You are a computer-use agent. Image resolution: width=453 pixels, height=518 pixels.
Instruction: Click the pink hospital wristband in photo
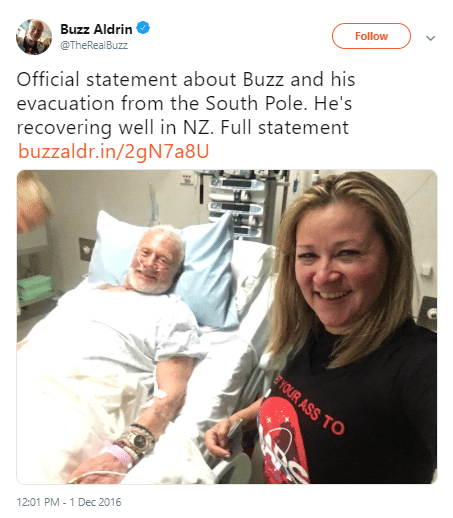point(118,454)
